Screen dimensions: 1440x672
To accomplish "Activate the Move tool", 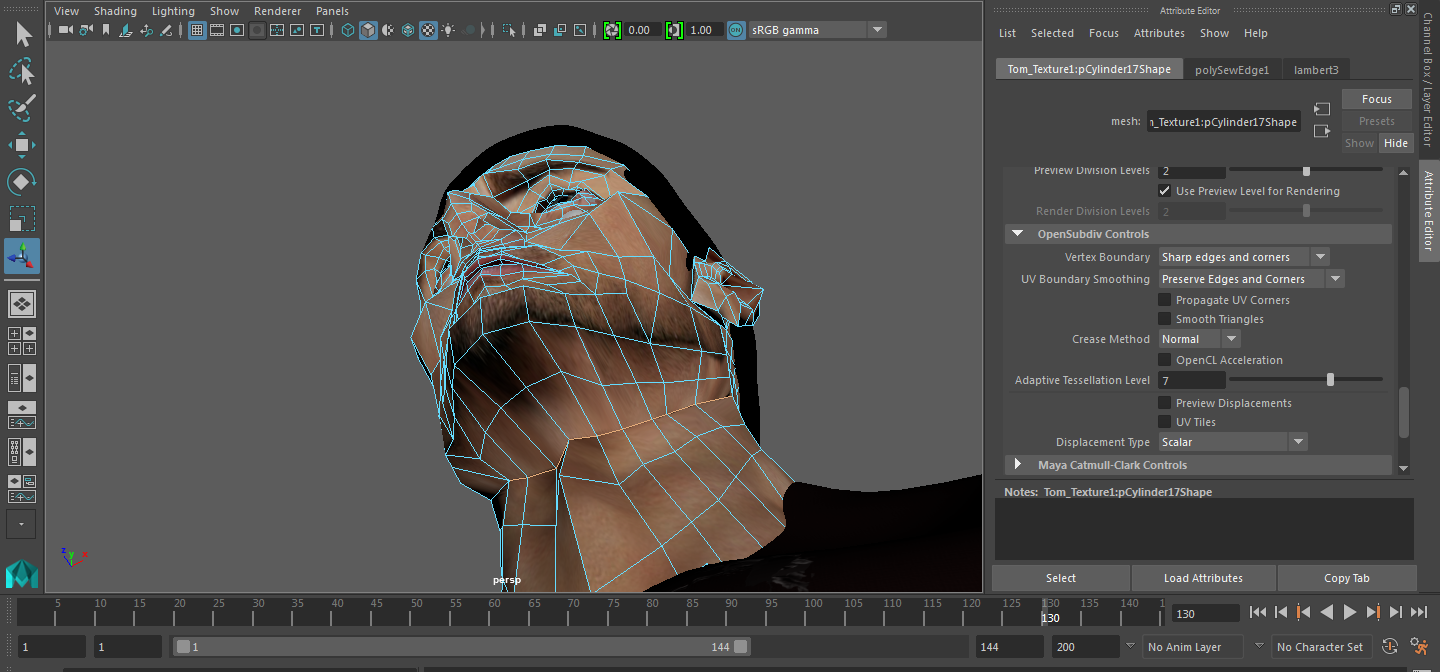I will pos(22,145).
